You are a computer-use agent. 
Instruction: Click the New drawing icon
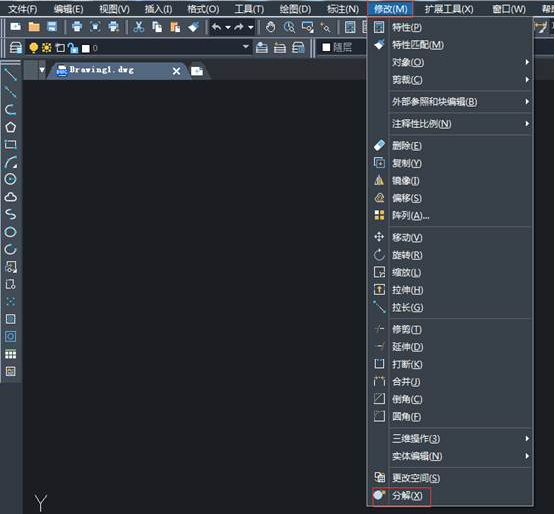coord(16,27)
